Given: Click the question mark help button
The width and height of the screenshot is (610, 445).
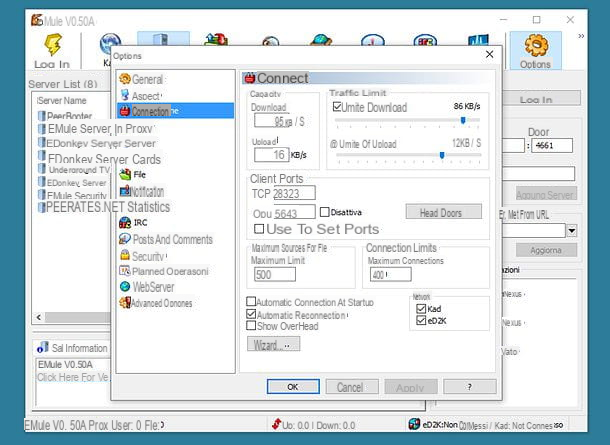Looking at the screenshot, I should [470, 387].
